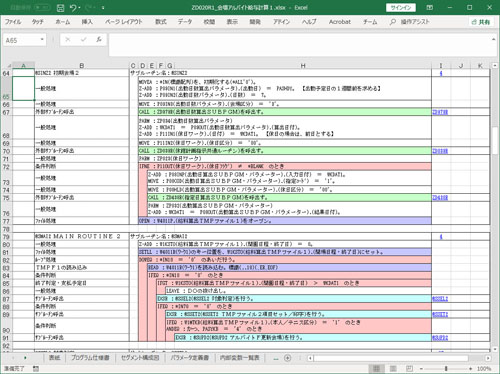
Task: Click the Redo arrow icon
Action: [88, 8]
